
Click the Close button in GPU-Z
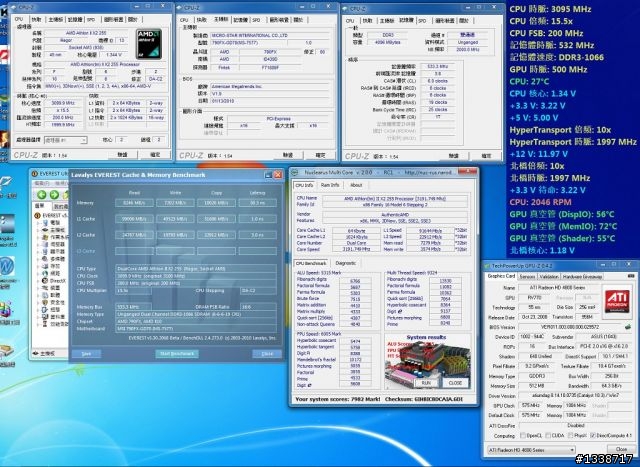click(621, 449)
